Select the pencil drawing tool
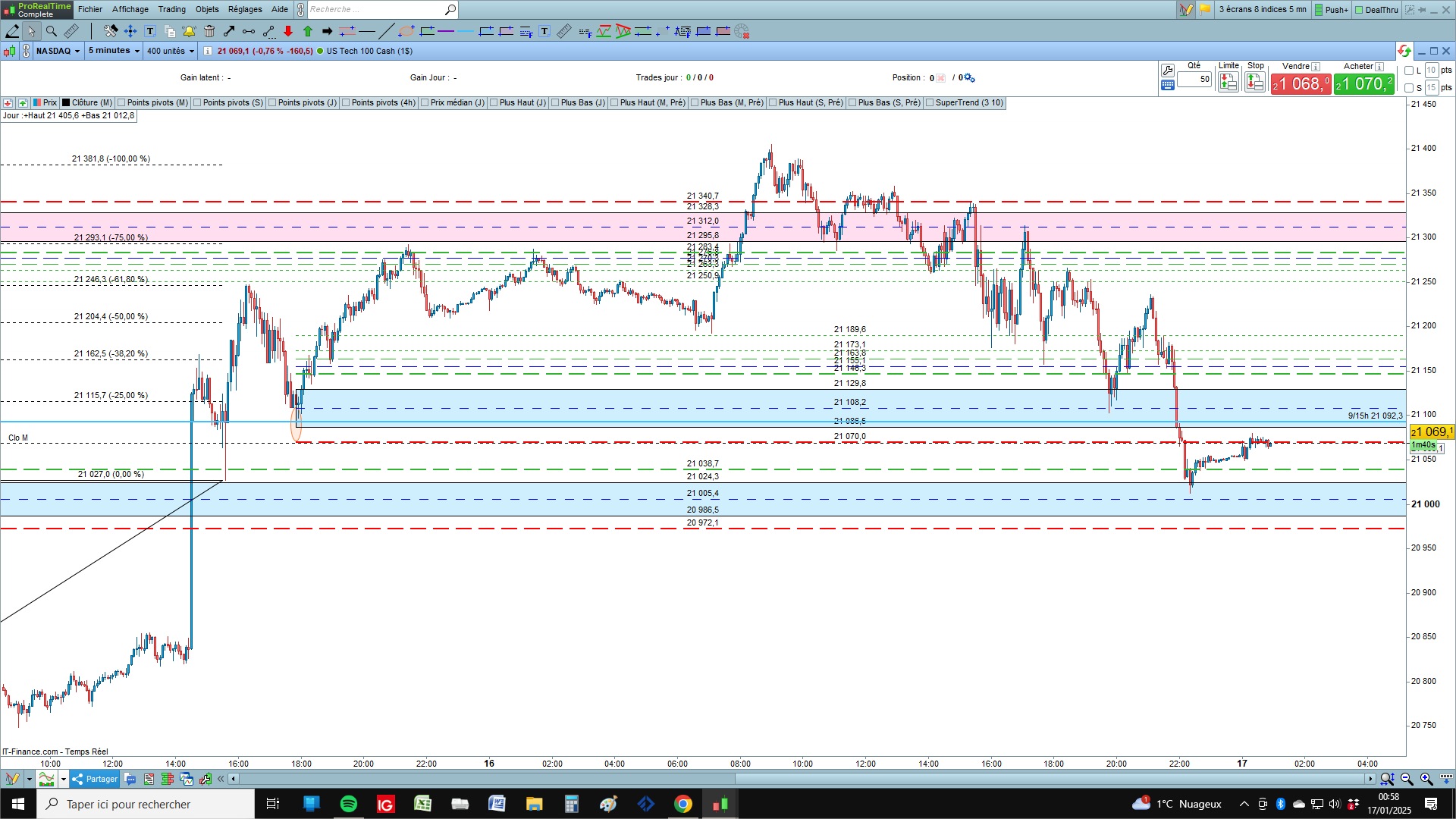 click(12, 31)
